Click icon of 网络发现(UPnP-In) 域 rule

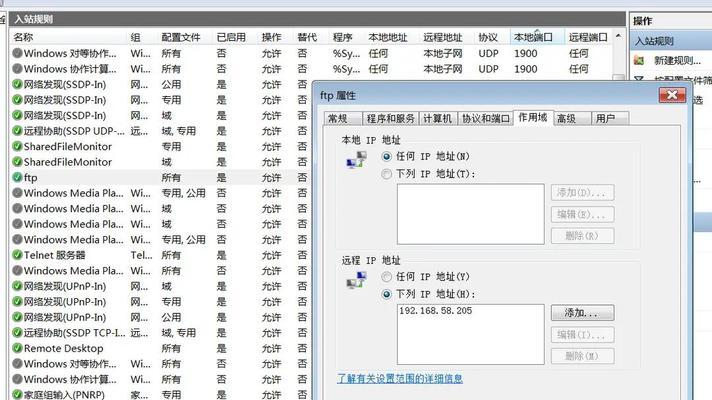(17, 286)
